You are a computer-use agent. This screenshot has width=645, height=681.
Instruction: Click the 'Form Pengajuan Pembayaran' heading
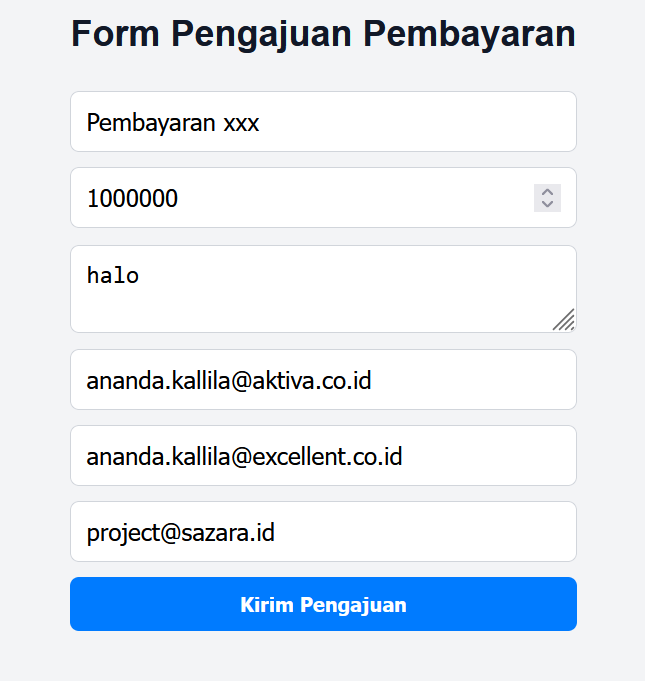tap(323, 34)
